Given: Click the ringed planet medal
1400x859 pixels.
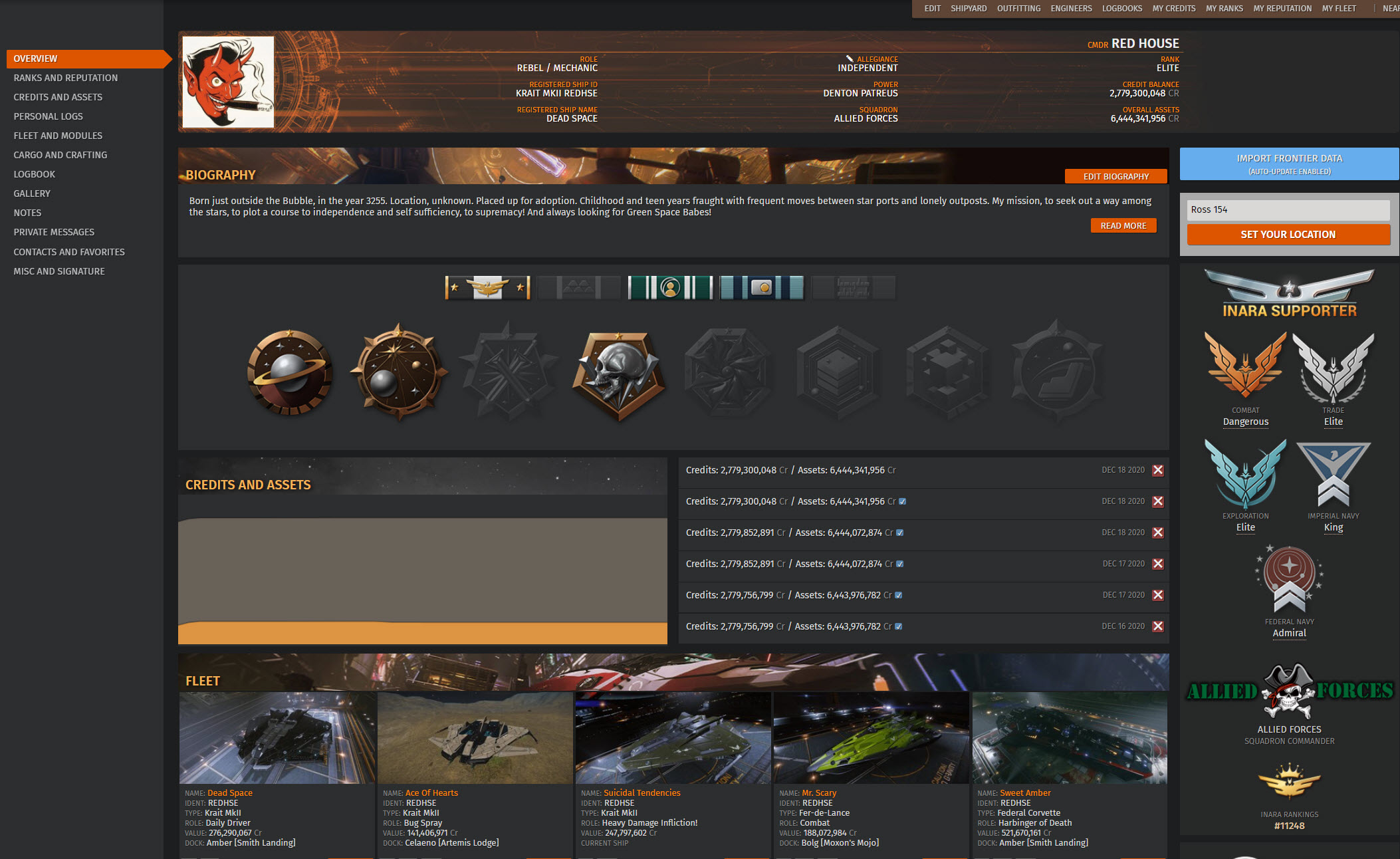Looking at the screenshot, I should point(290,372).
